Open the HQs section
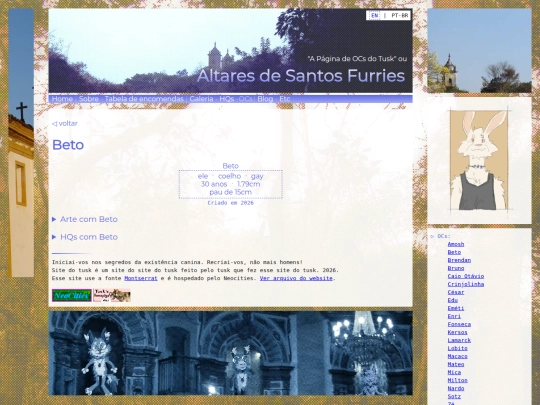 tap(227, 99)
